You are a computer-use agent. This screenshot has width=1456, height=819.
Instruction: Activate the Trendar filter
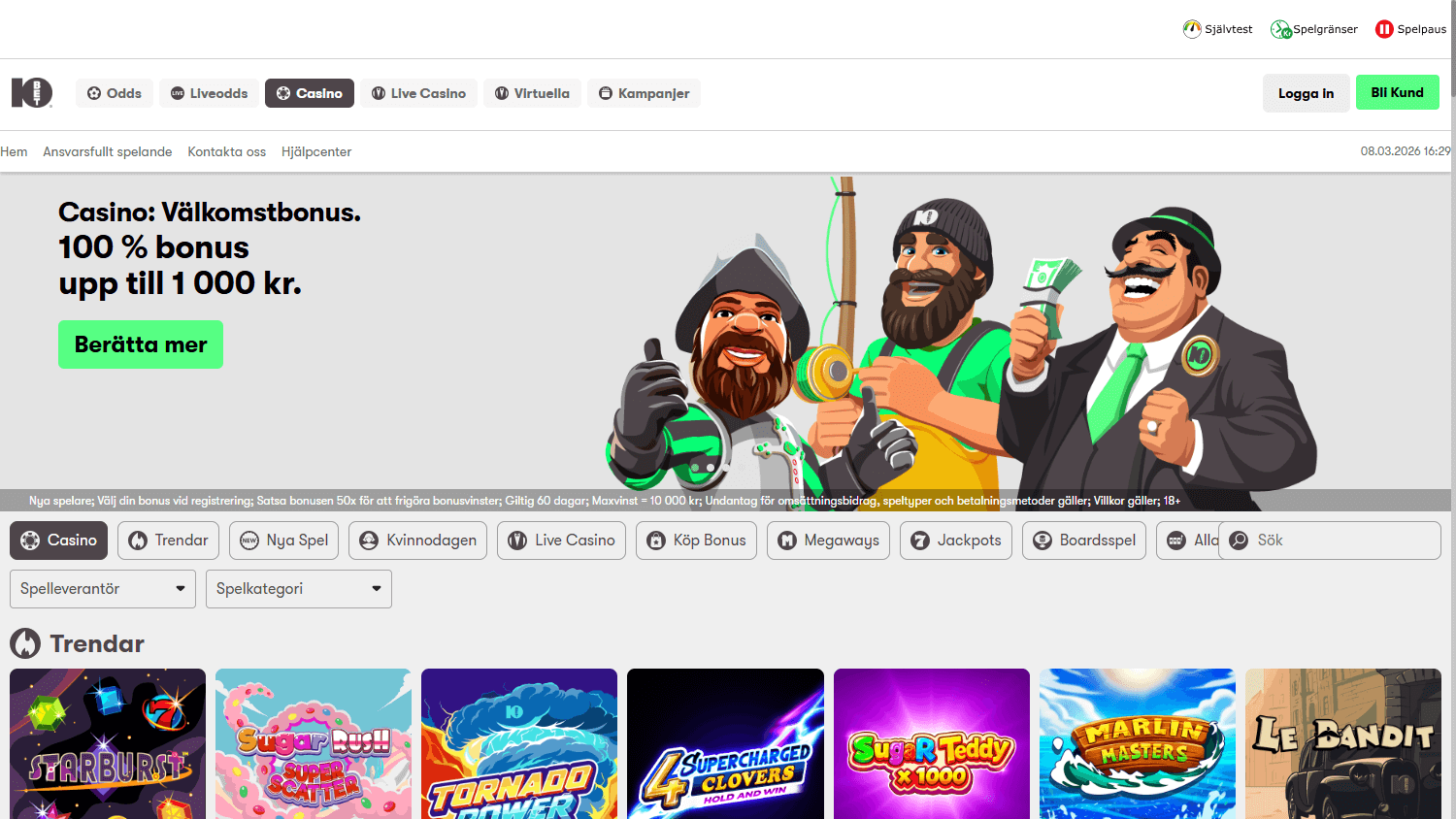click(168, 541)
